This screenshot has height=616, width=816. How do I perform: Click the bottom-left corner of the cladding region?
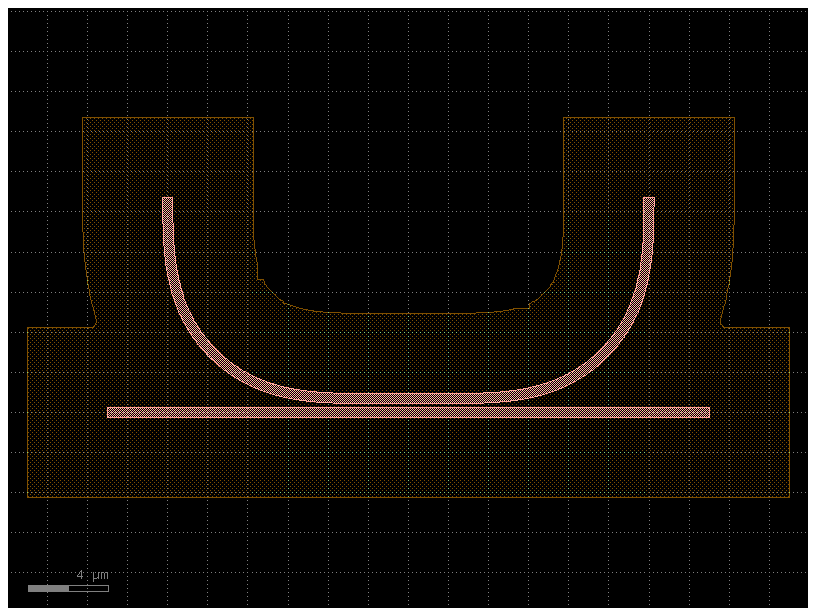28,496
